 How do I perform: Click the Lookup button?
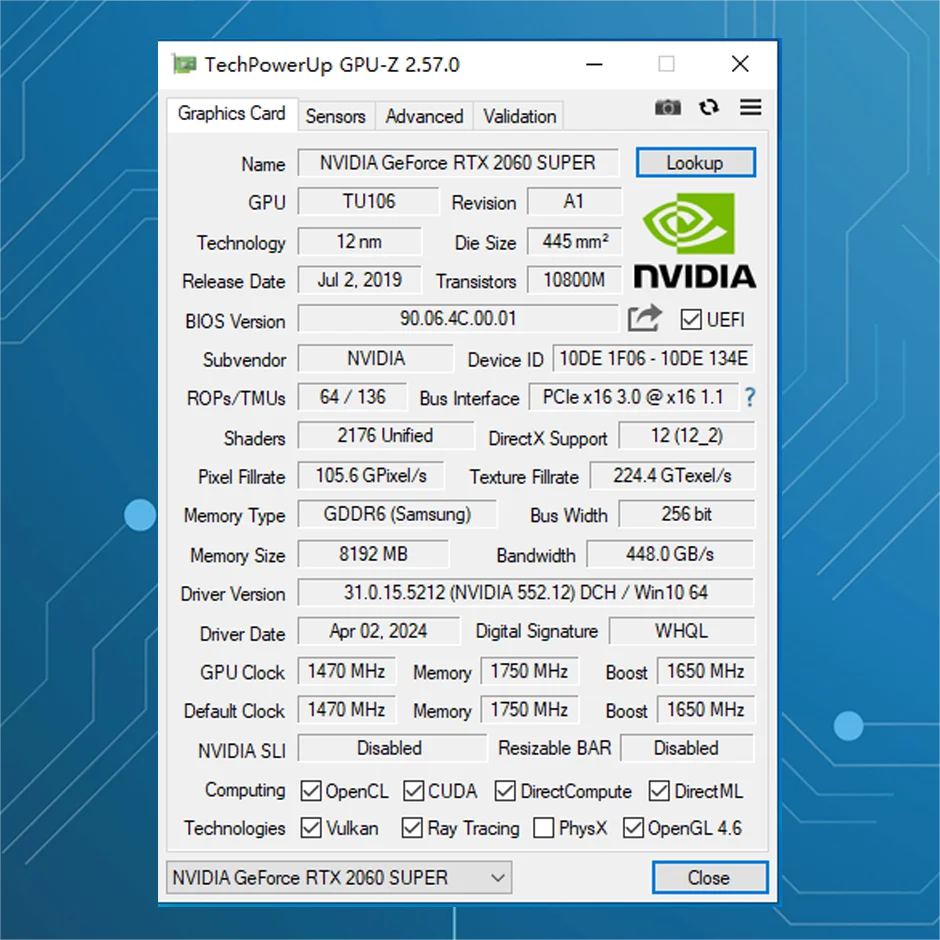[x=695, y=162]
